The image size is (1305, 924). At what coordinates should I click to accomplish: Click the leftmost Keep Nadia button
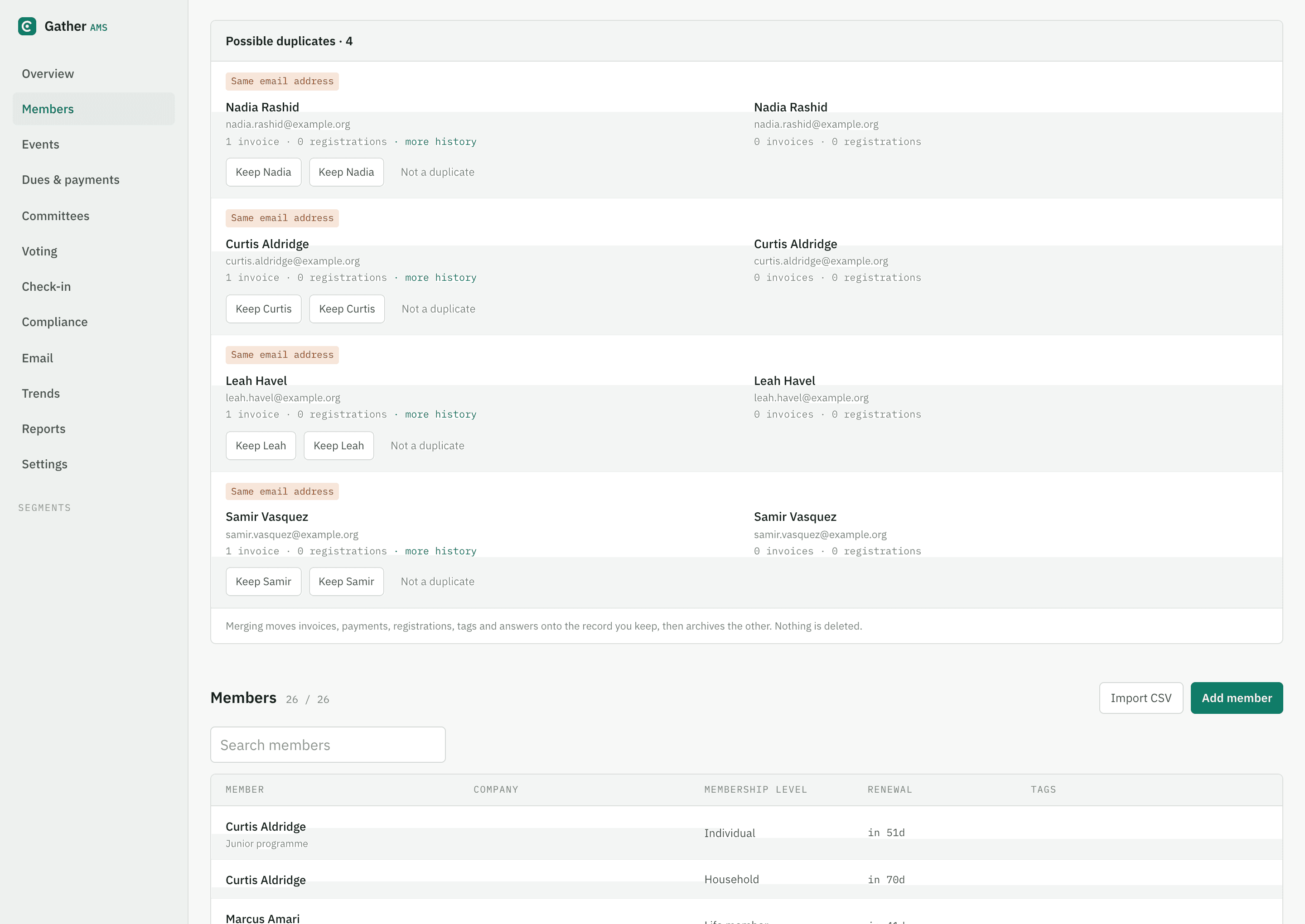pos(264,172)
